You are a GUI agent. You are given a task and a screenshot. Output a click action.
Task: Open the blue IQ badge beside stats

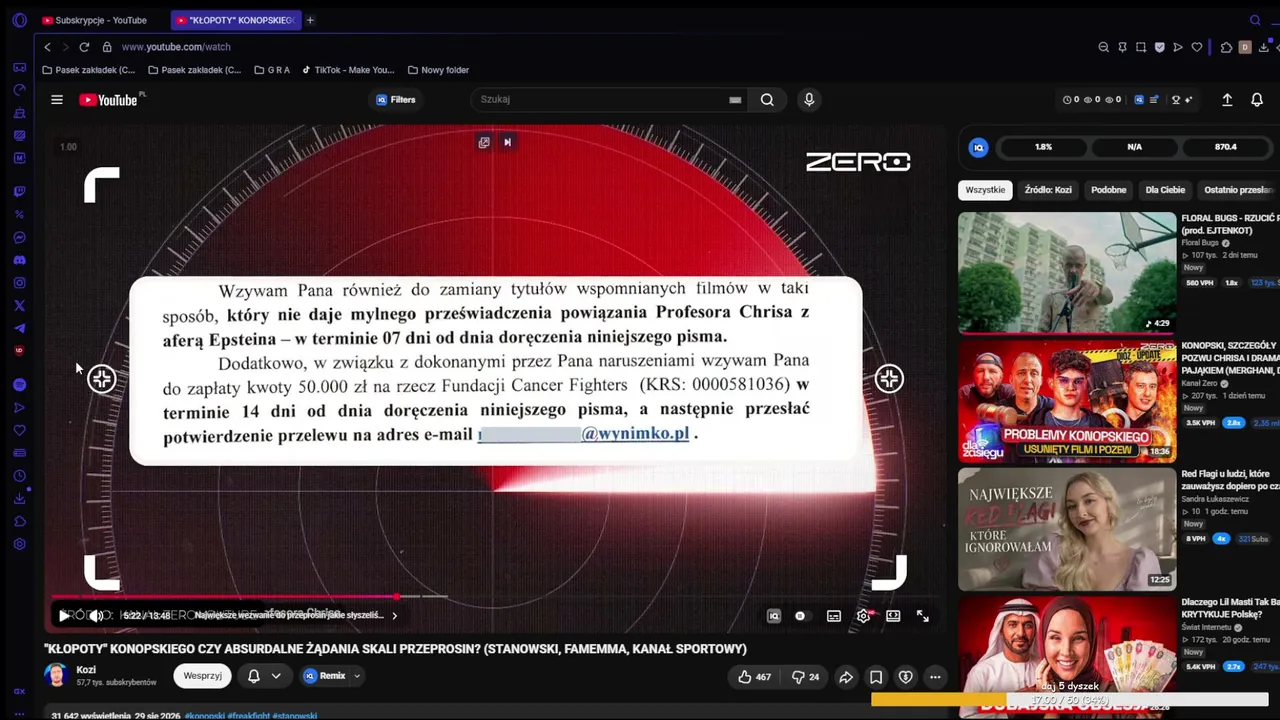pos(979,147)
